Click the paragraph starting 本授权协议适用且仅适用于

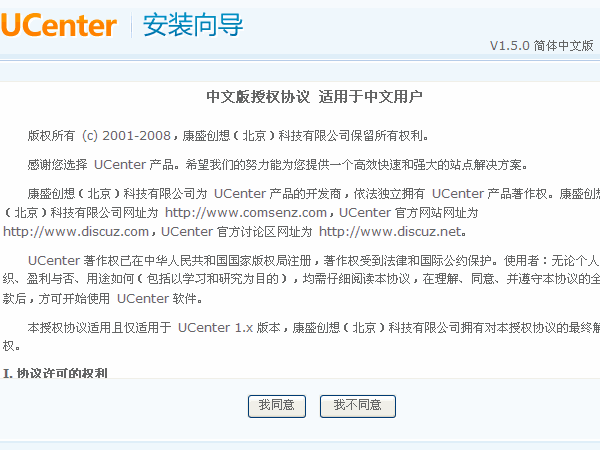click(301, 337)
